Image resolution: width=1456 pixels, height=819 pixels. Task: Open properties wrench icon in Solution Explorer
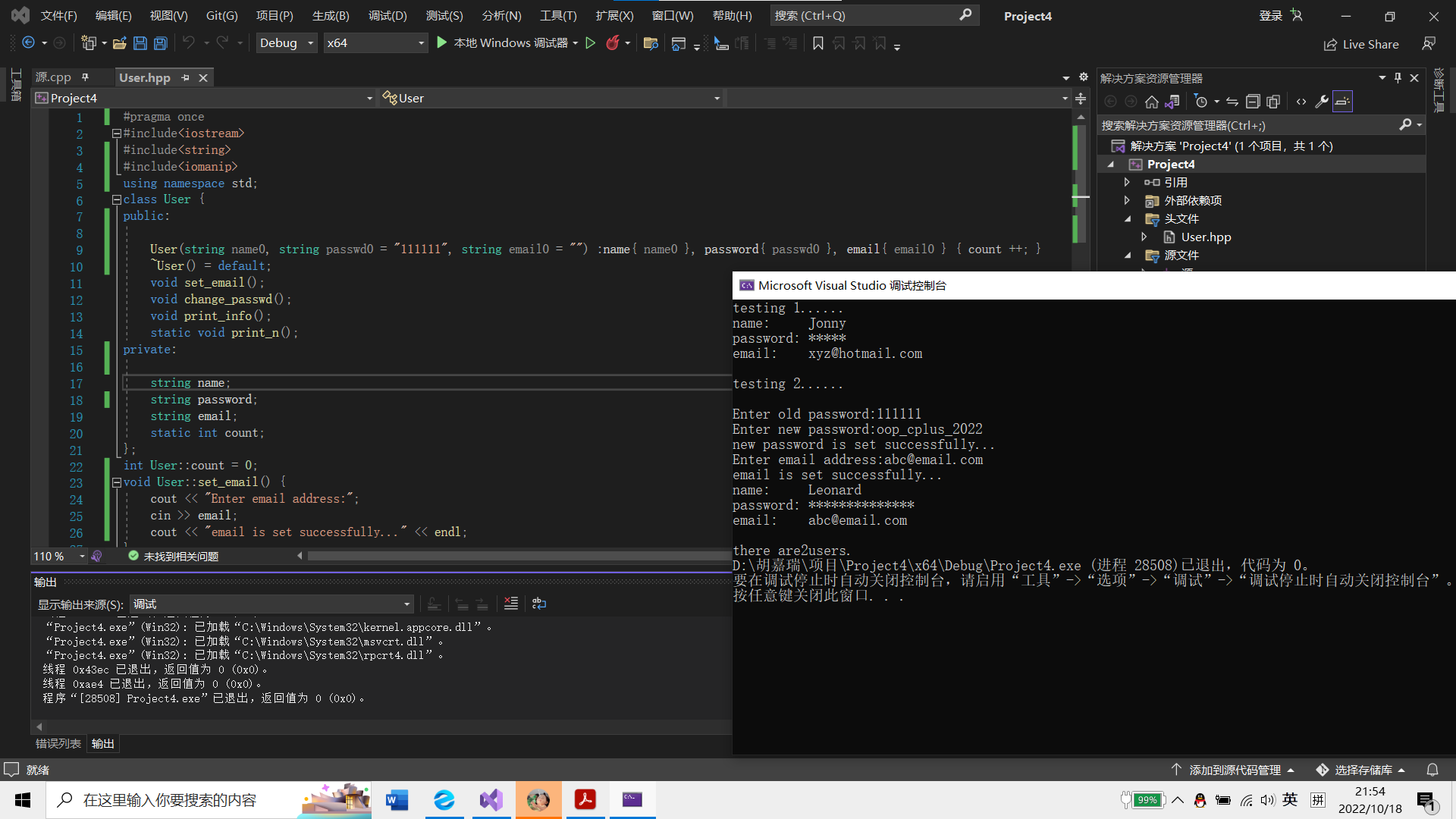[1322, 102]
